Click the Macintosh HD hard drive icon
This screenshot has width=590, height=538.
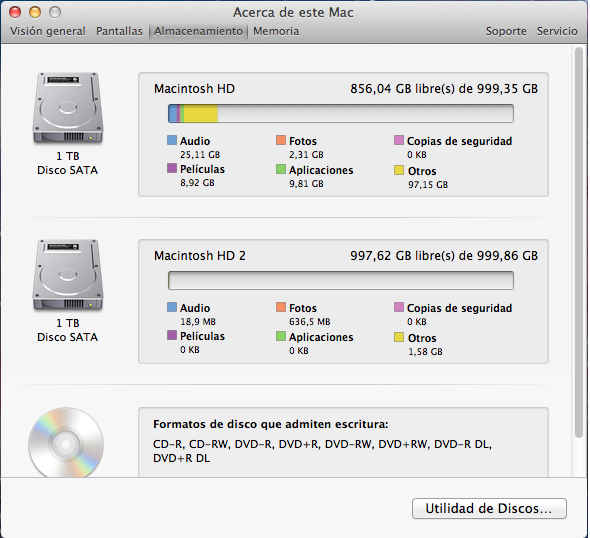pos(68,108)
